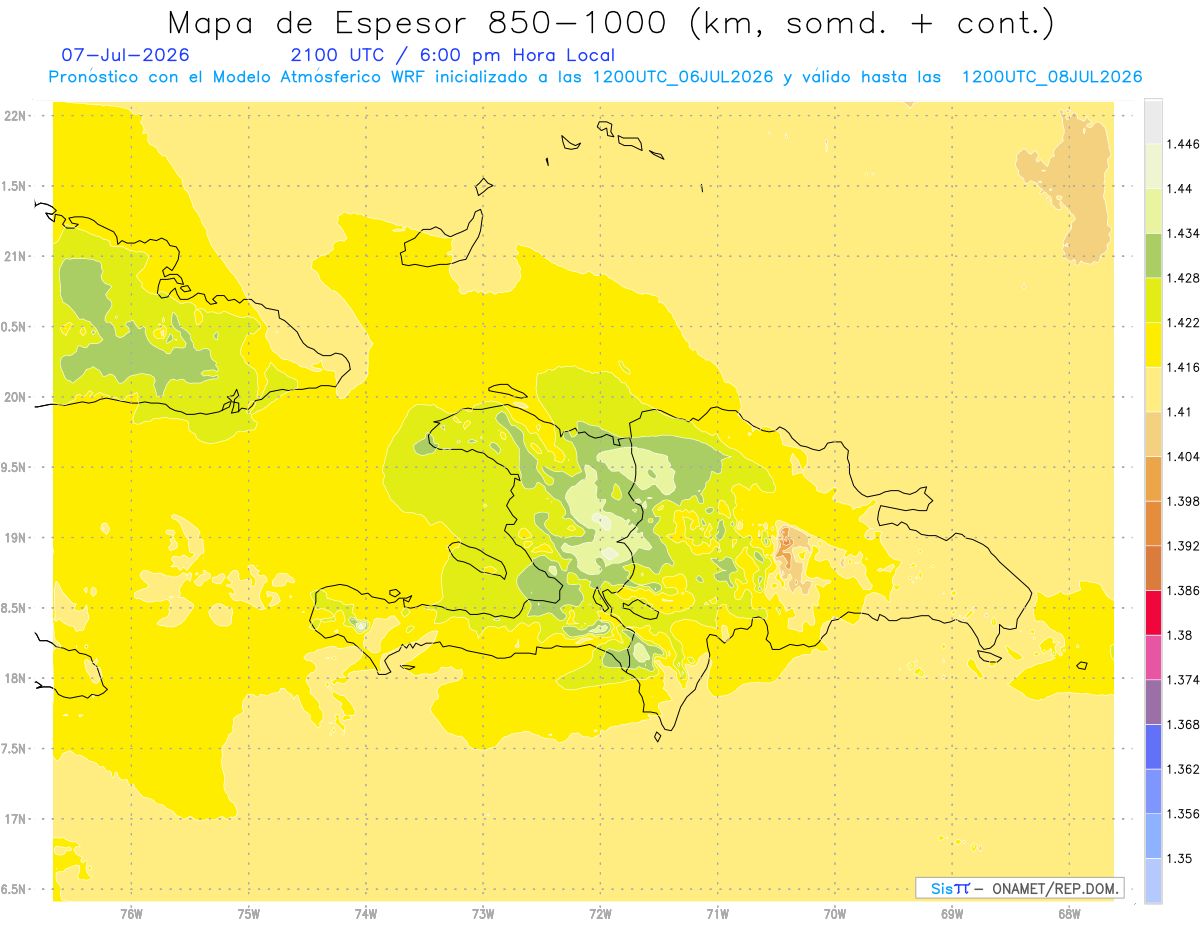Viewport: 1200px width, 927px height.
Task: Click the 18N latitude label
Action: point(17,679)
